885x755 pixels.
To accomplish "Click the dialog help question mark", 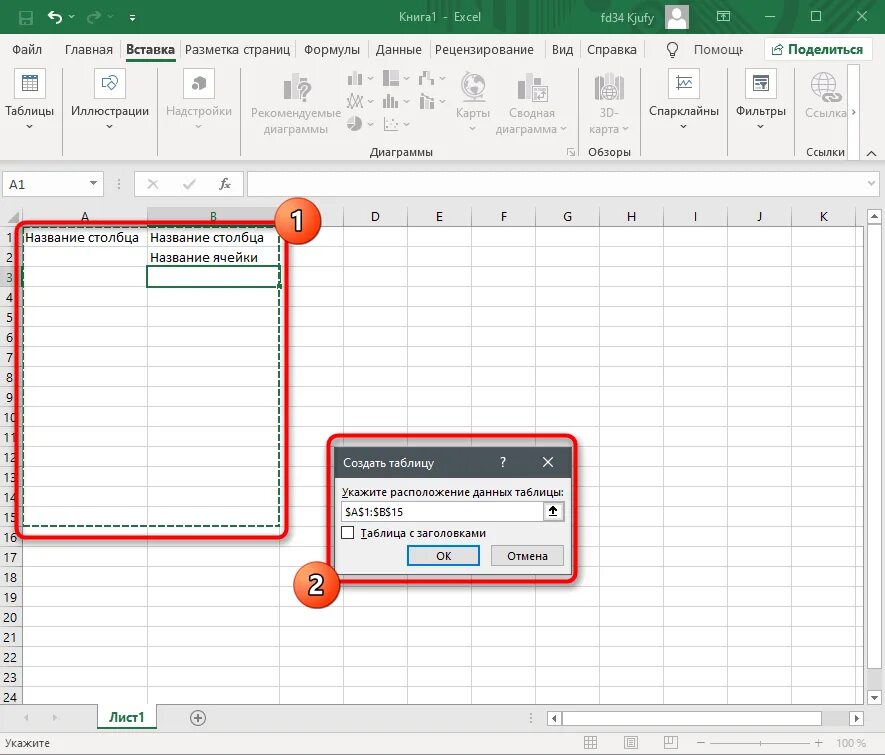I will coord(503,463).
